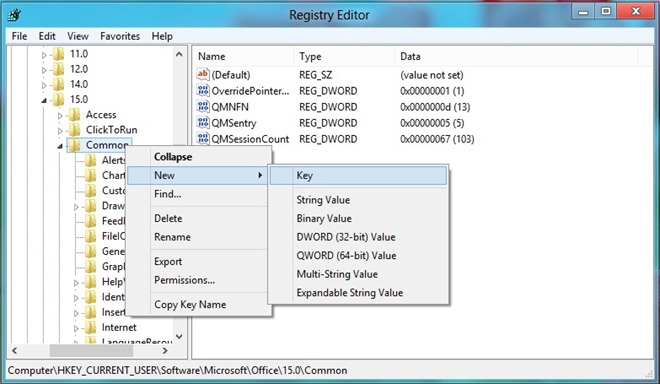Click the QMSessionCount DWORD value icon

(x=203, y=139)
